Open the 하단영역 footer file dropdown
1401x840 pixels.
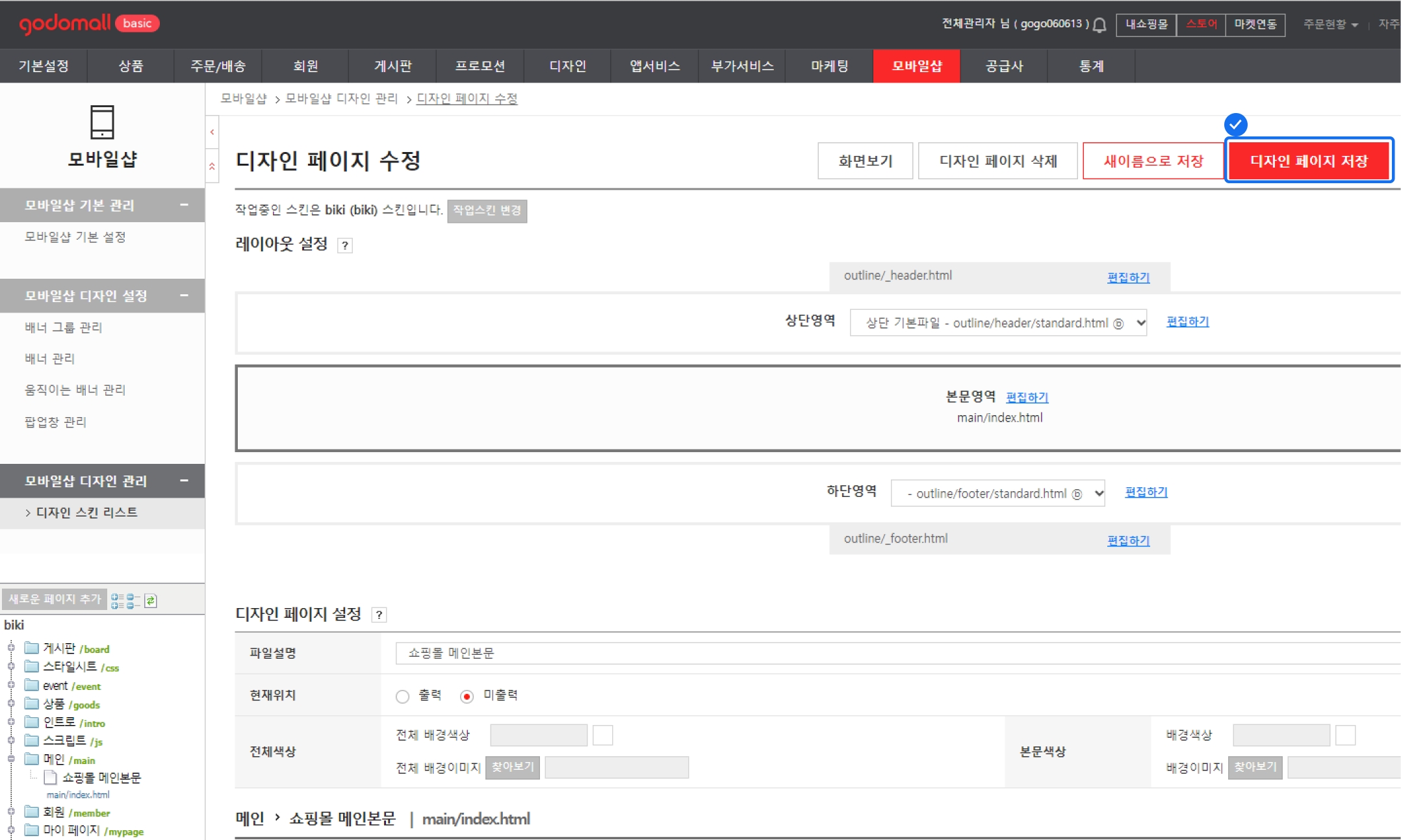point(997,493)
